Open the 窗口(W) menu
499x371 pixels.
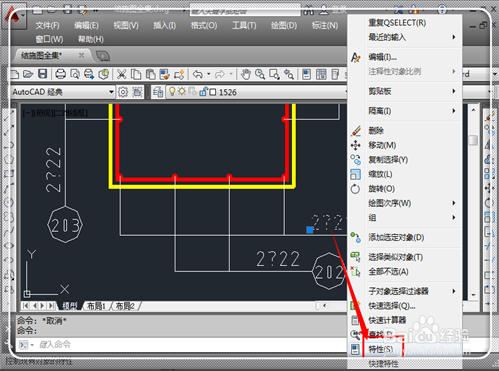tap(49, 39)
